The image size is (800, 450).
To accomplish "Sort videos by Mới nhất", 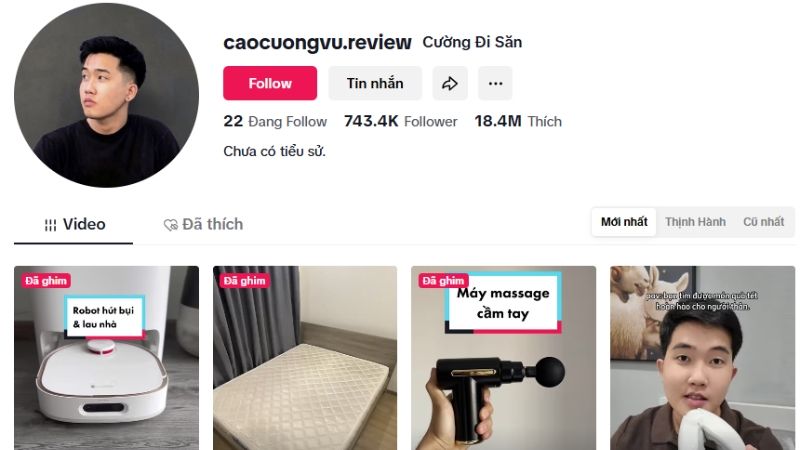I will (x=624, y=222).
